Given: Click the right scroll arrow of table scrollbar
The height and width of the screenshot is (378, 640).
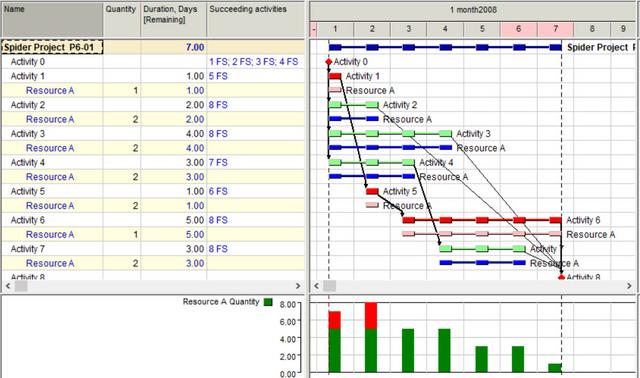Looking at the screenshot, I should point(298,286).
